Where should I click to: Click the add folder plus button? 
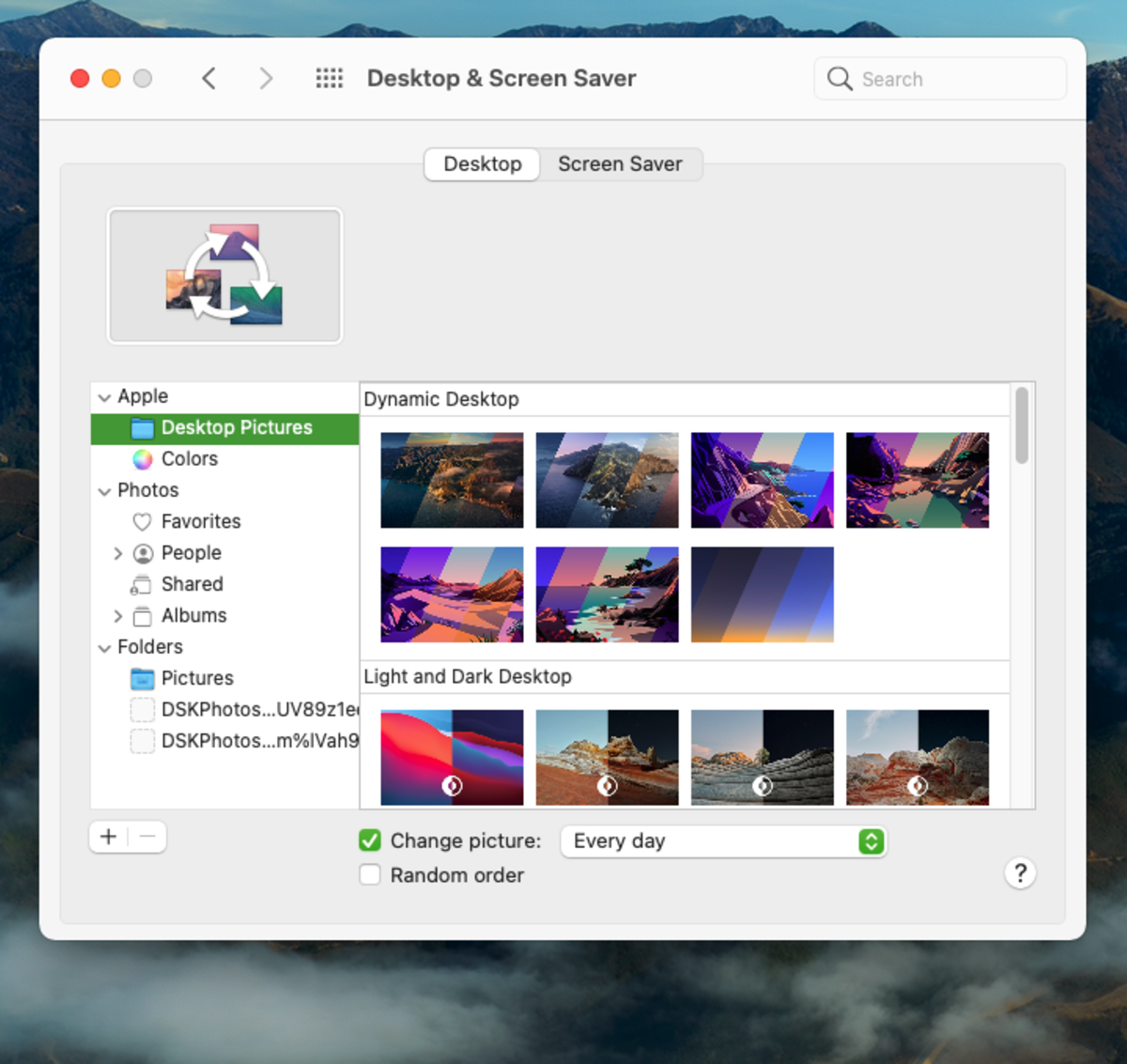coord(108,836)
